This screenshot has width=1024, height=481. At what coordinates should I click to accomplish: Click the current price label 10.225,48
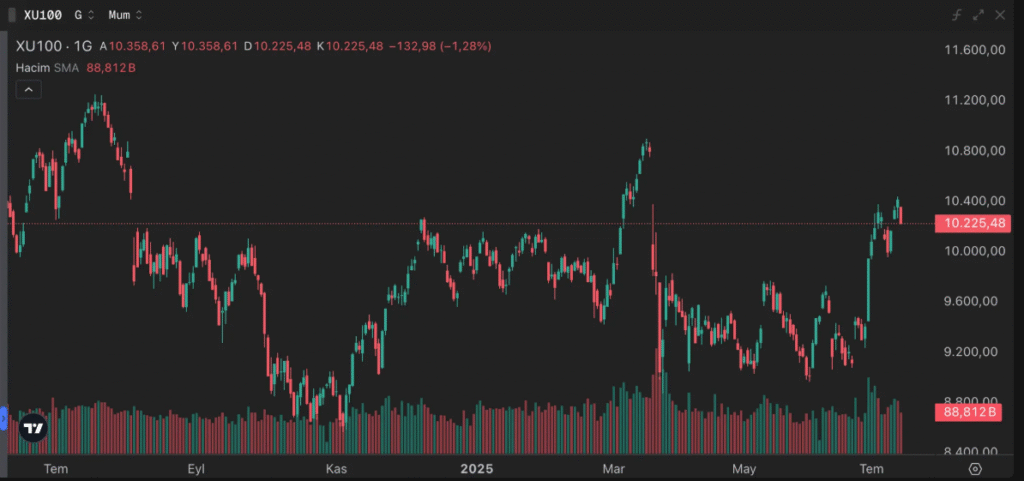tap(971, 223)
